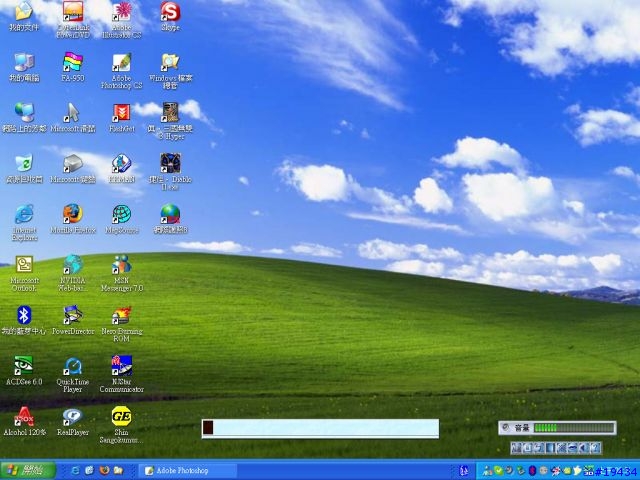Click the light blue input bar

pos(320,428)
